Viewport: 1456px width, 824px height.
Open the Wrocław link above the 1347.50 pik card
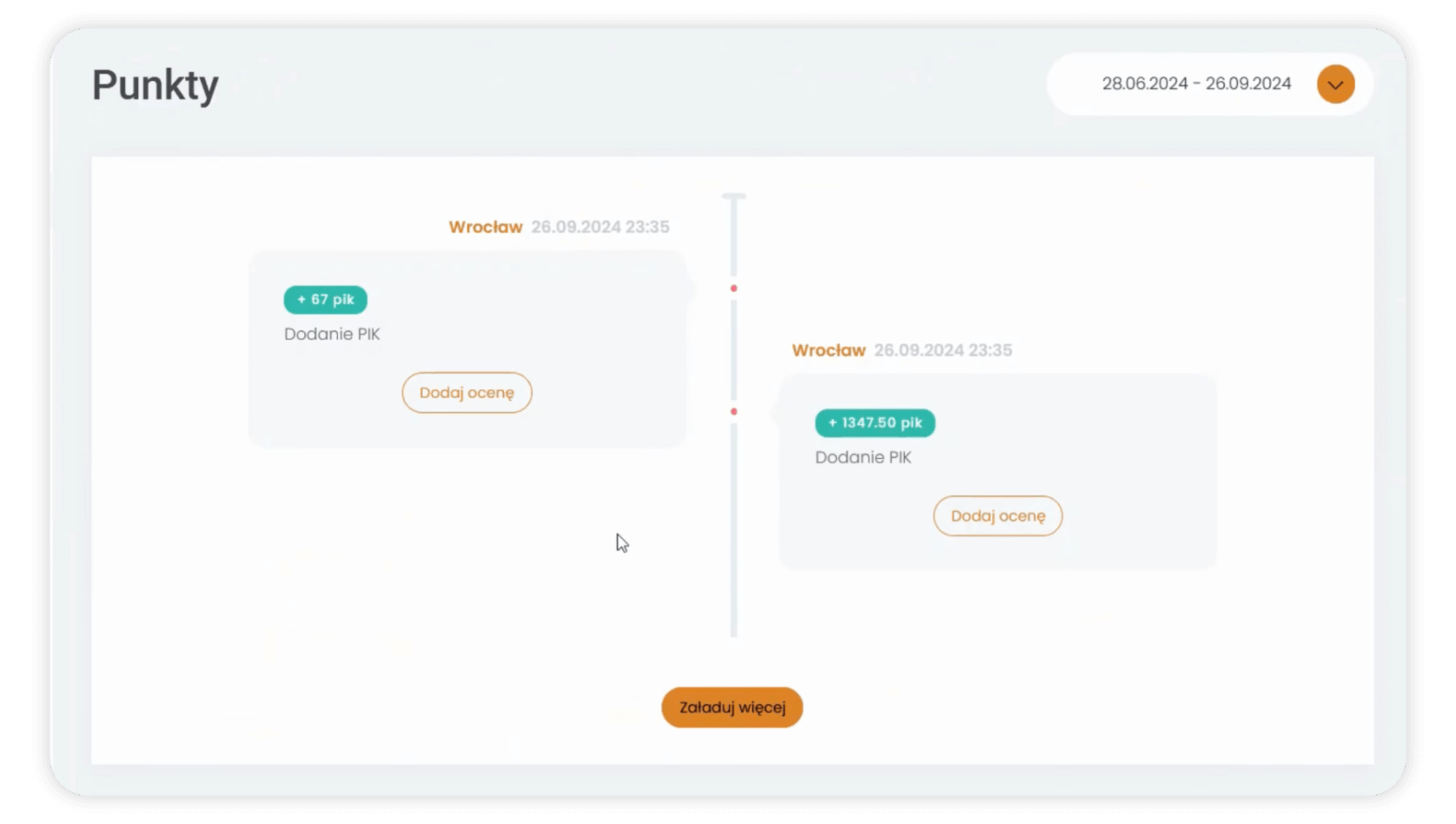point(829,350)
